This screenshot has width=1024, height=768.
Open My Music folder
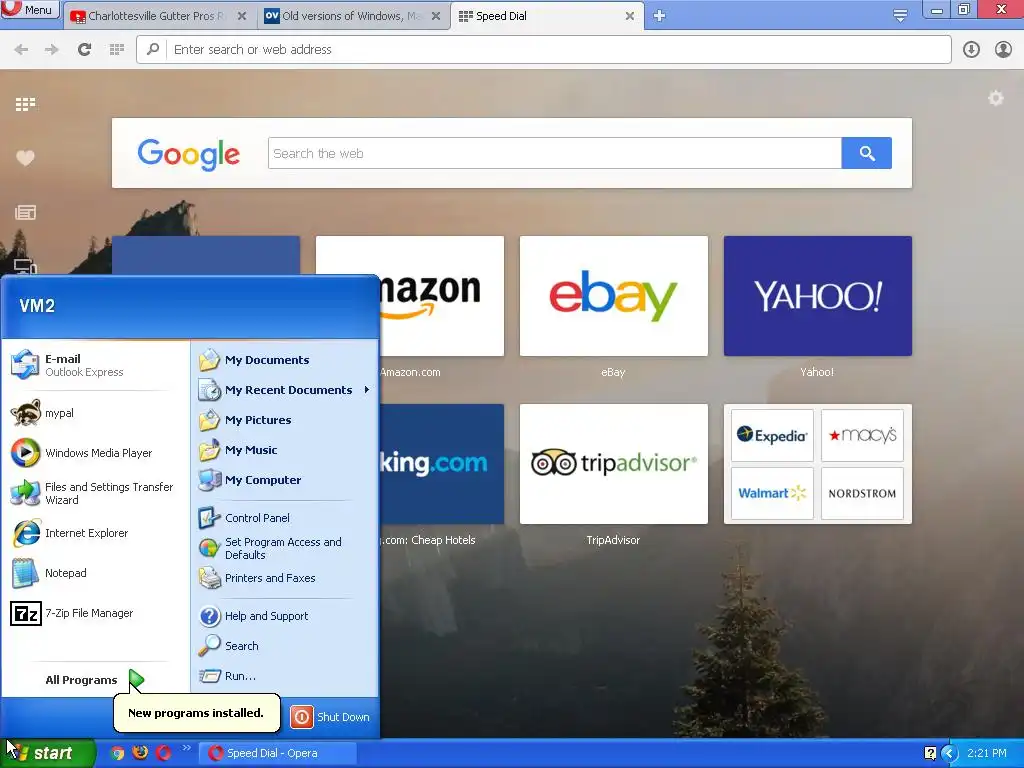tap(285, 450)
